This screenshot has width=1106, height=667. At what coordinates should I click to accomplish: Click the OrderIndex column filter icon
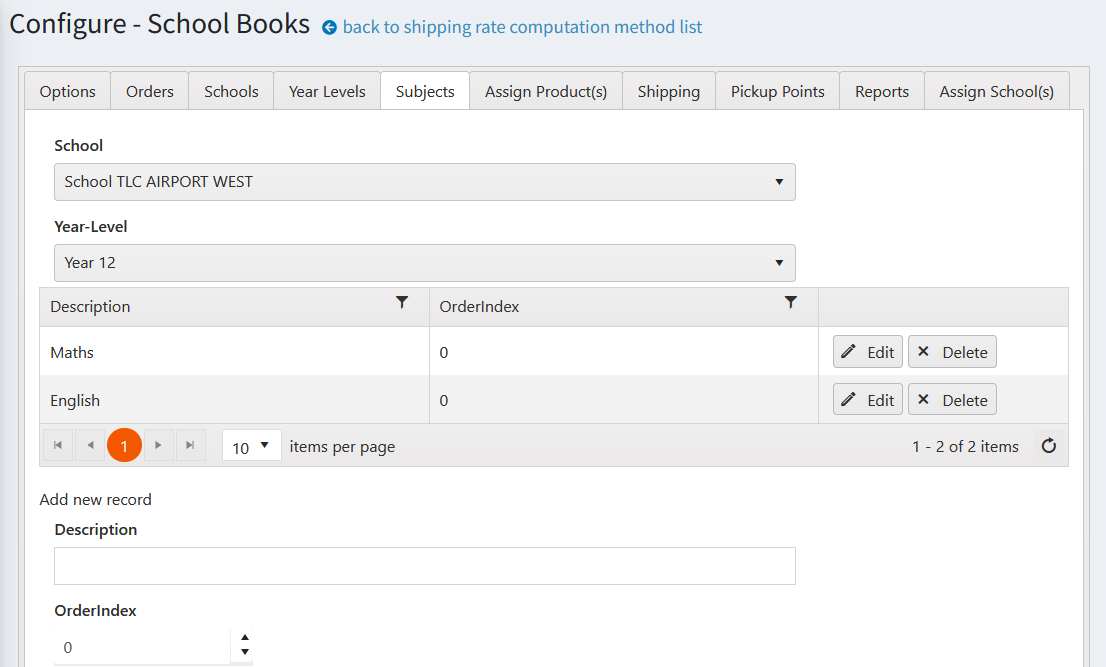coord(791,303)
